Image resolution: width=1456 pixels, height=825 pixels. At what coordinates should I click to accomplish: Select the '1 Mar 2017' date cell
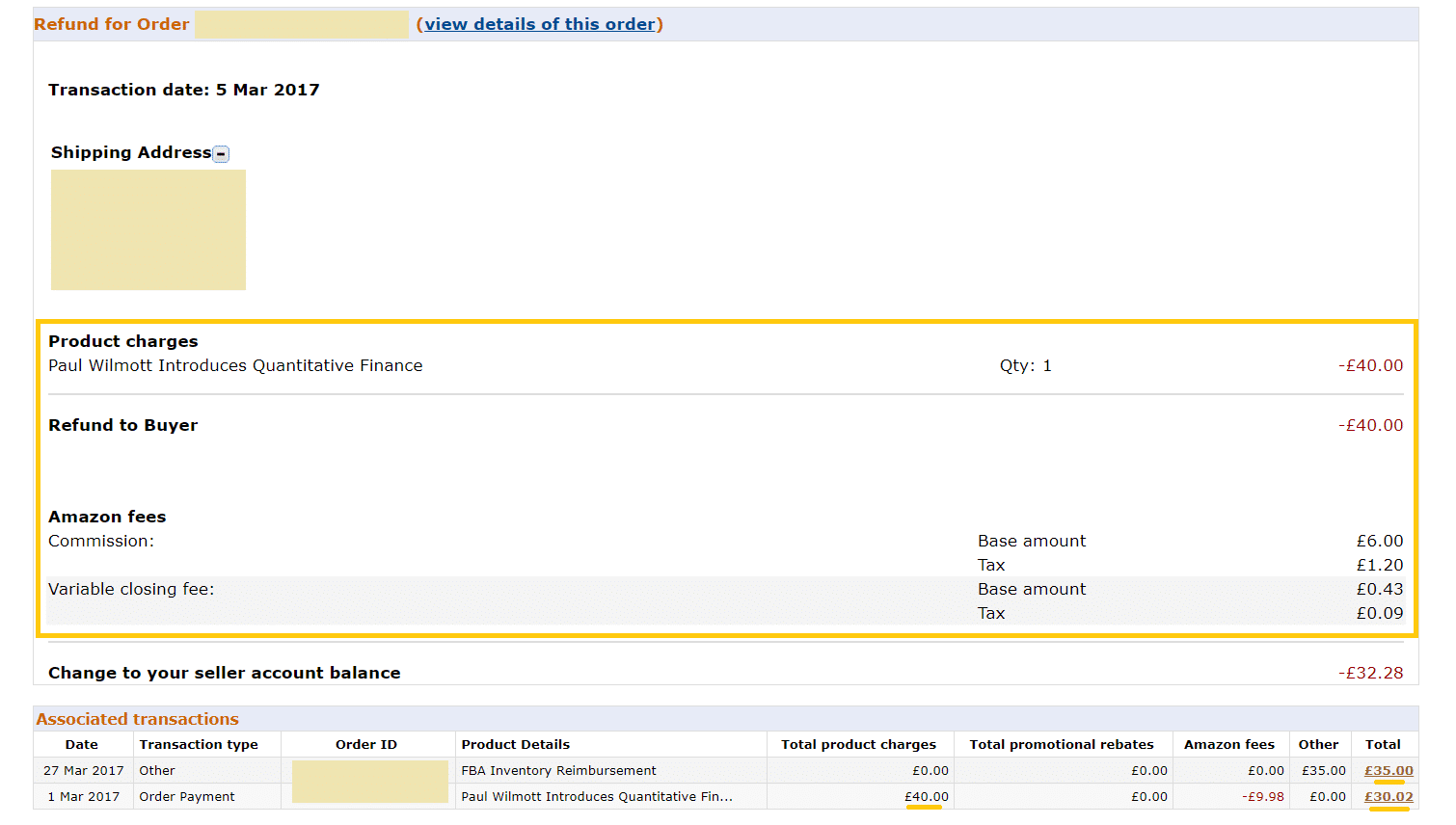84,796
